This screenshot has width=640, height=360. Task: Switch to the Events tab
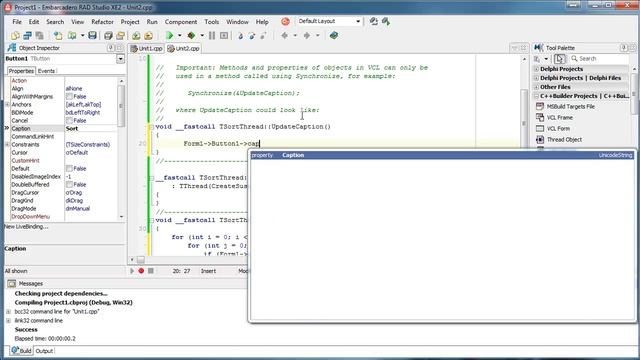point(46,71)
